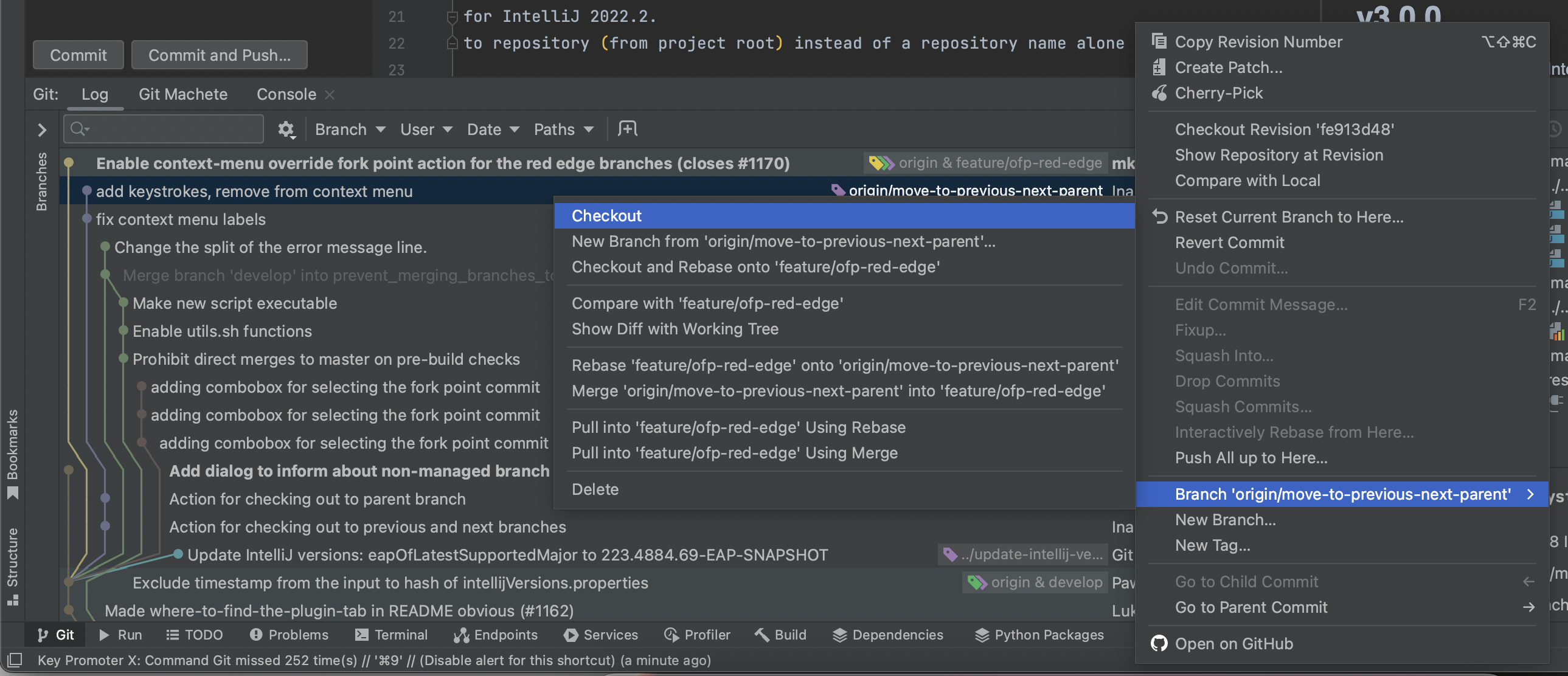Screen dimensions: 1568x676
Task: Open the Endpoints tool window
Action: click(496, 635)
